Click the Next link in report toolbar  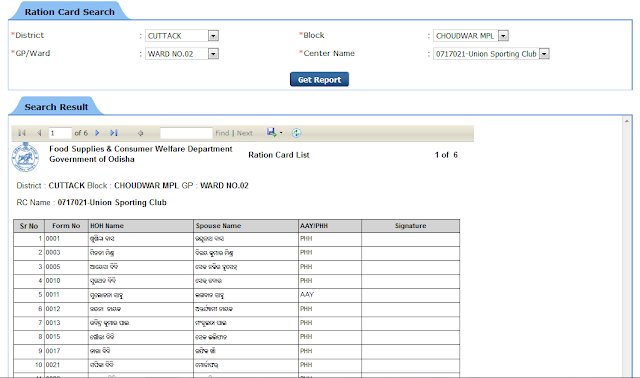[x=244, y=133]
